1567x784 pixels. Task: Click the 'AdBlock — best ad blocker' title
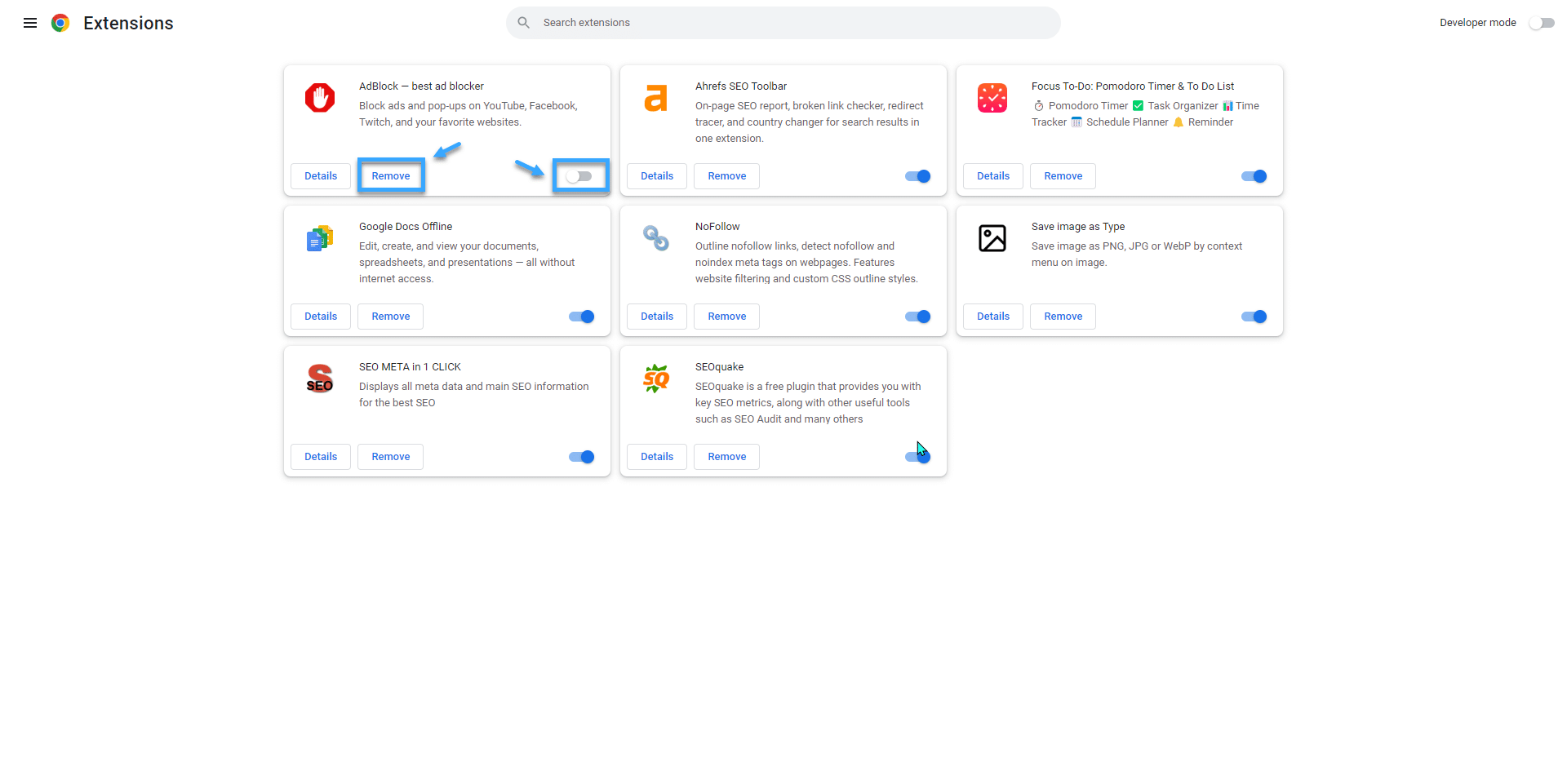[421, 86]
